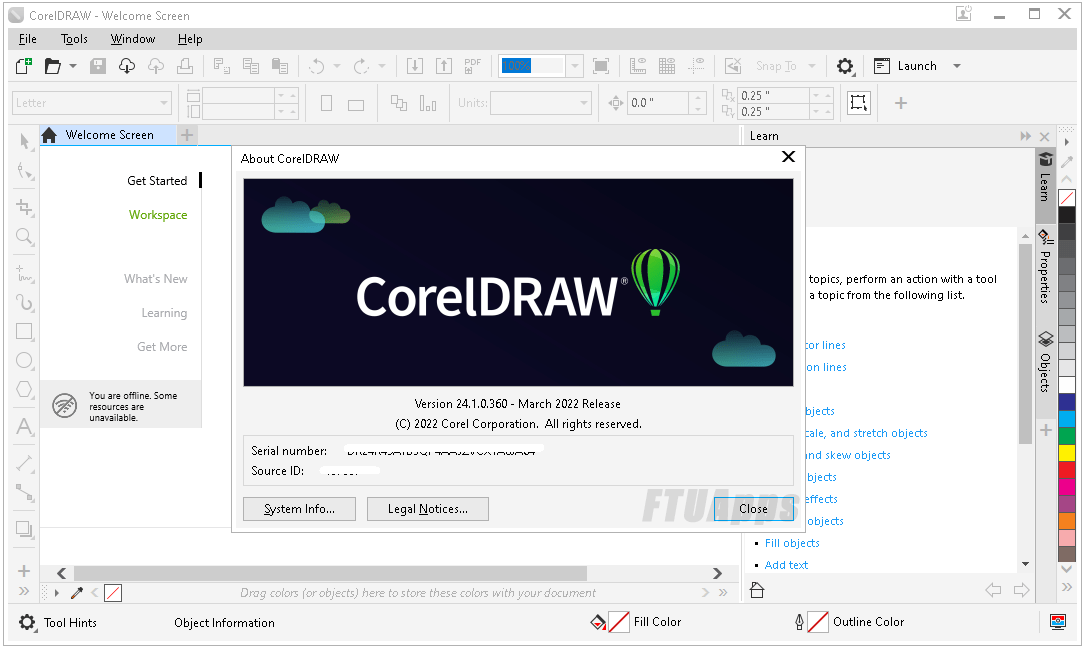Expand the Undo history dropdown arrow
The image size is (1084, 648).
[x=337, y=66]
